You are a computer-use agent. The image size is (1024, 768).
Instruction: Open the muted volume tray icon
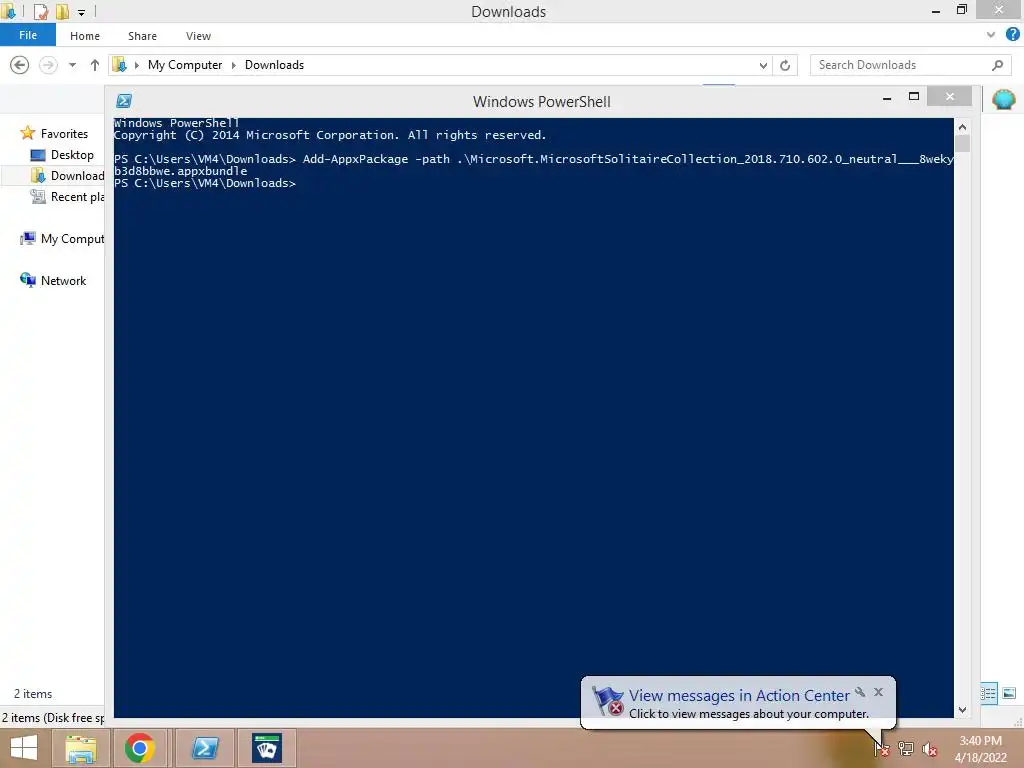930,749
